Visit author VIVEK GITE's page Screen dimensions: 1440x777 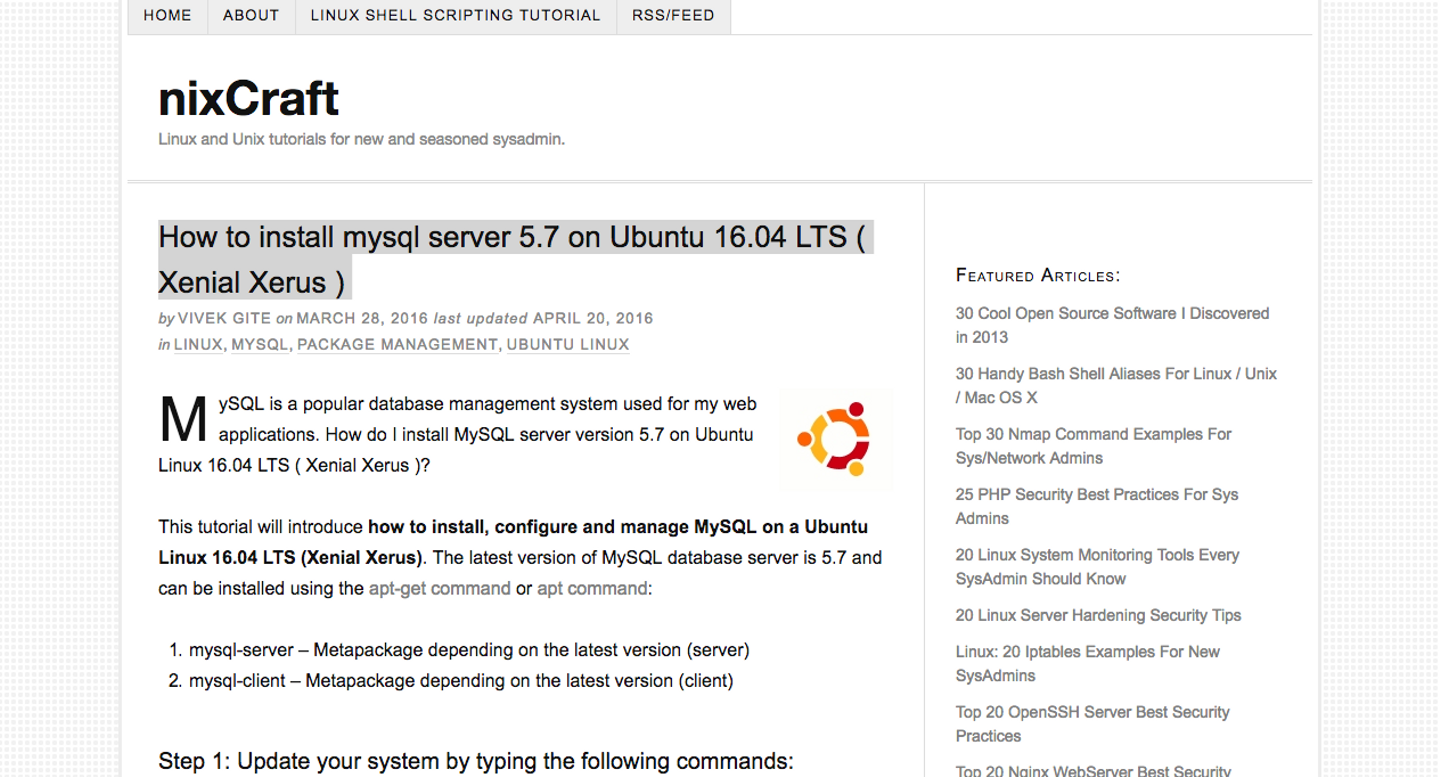pyautogui.click(x=224, y=319)
